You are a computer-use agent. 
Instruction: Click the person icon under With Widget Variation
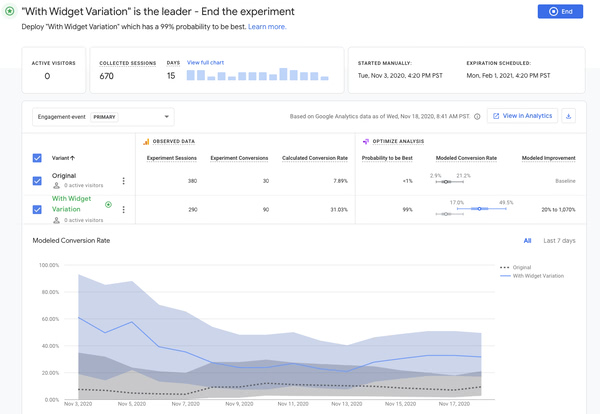(x=56, y=220)
